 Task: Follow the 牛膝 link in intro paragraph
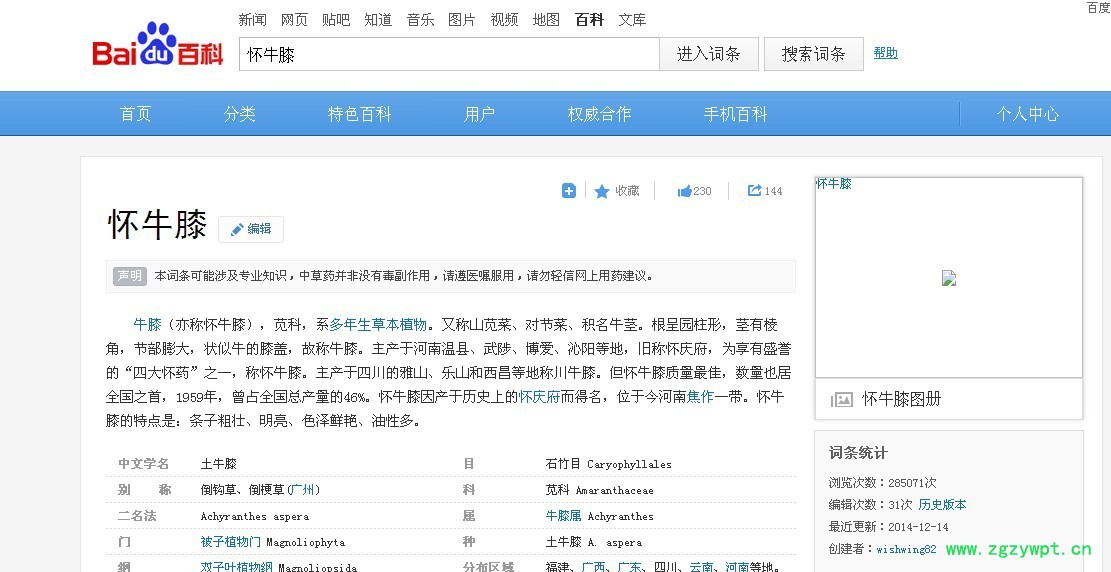click(x=147, y=325)
